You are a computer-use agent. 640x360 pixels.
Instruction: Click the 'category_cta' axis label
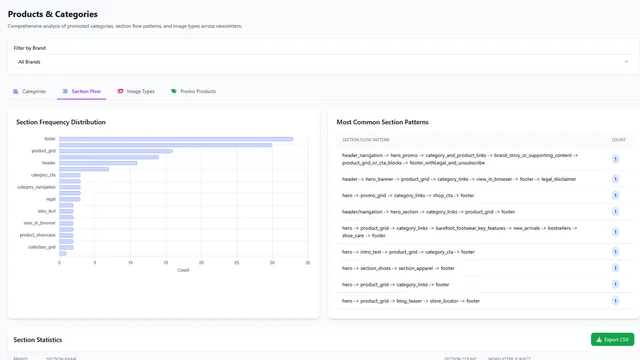43,175
